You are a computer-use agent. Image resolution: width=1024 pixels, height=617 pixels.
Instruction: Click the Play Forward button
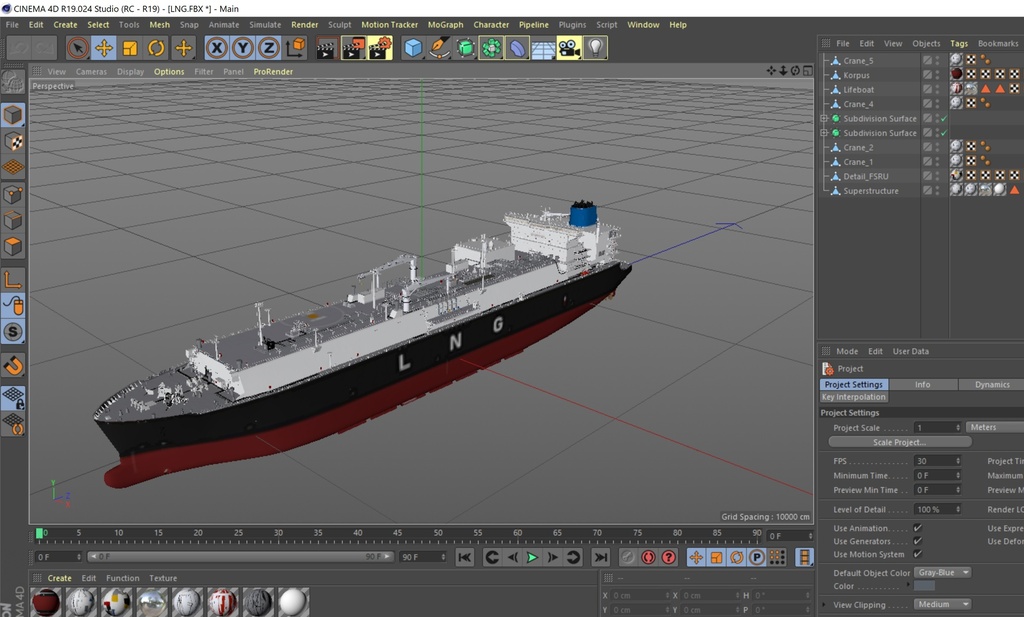[532, 557]
